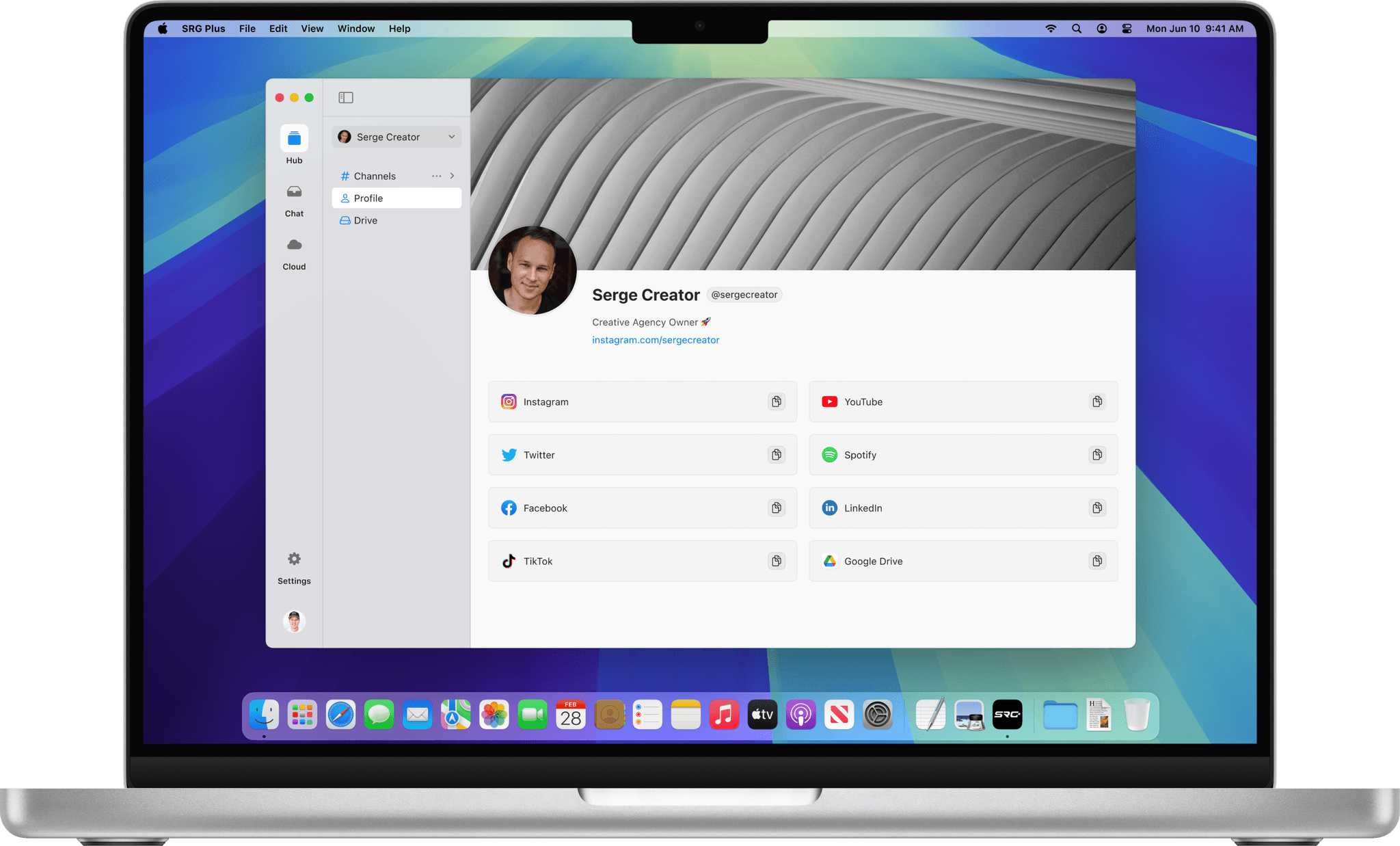Copy the YouTube link
The image size is (1400, 846).
1096,401
